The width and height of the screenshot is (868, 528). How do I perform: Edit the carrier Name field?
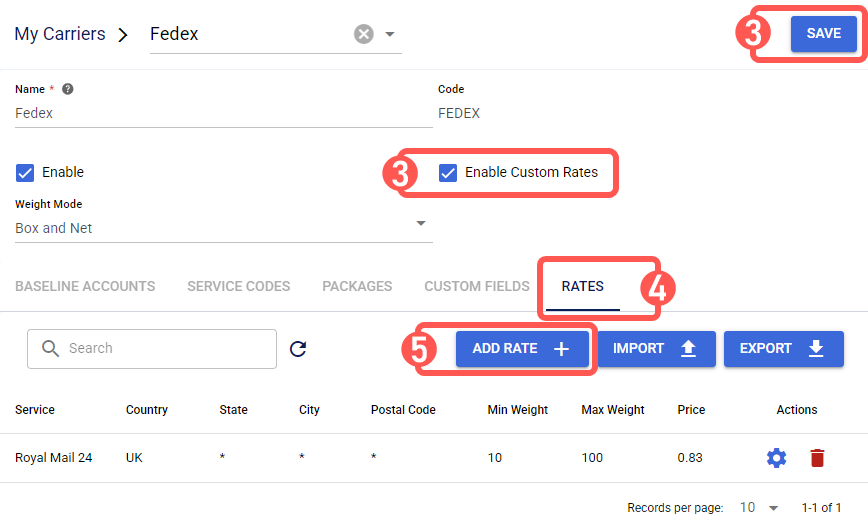(224, 113)
